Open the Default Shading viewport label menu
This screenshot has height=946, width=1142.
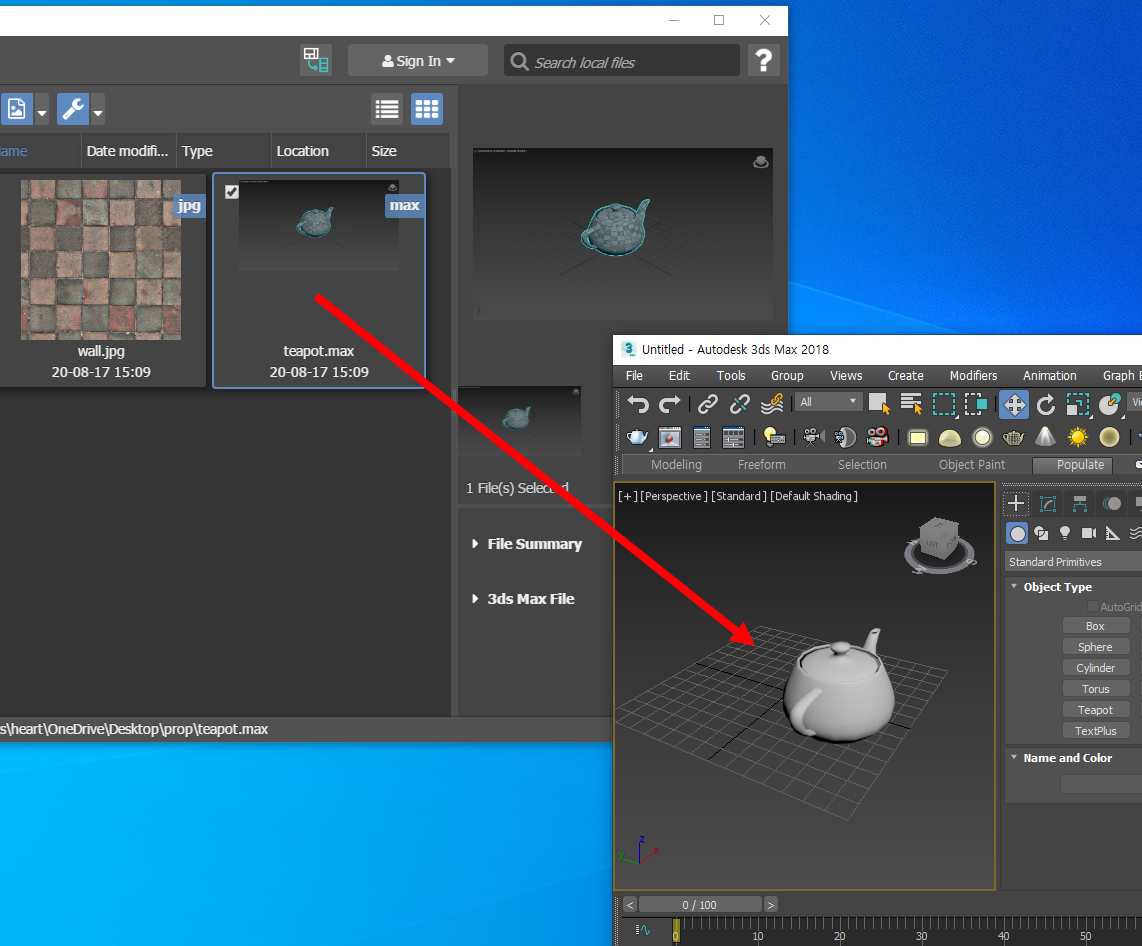814,496
